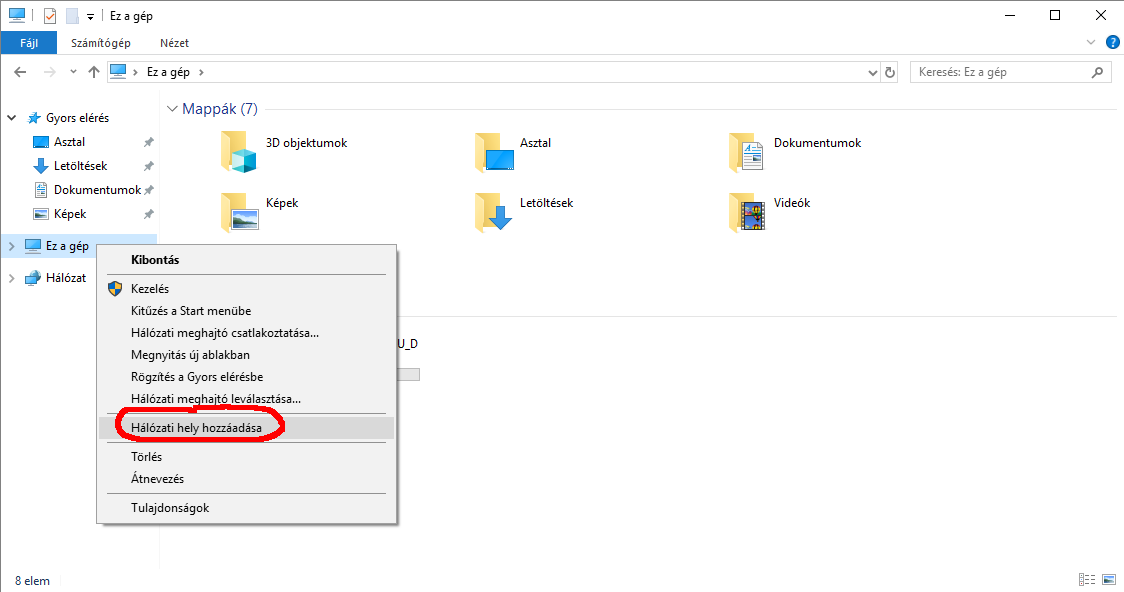This screenshot has width=1124, height=592.
Task: Click chevron after Ez a gép in address bar
Action: point(201,72)
